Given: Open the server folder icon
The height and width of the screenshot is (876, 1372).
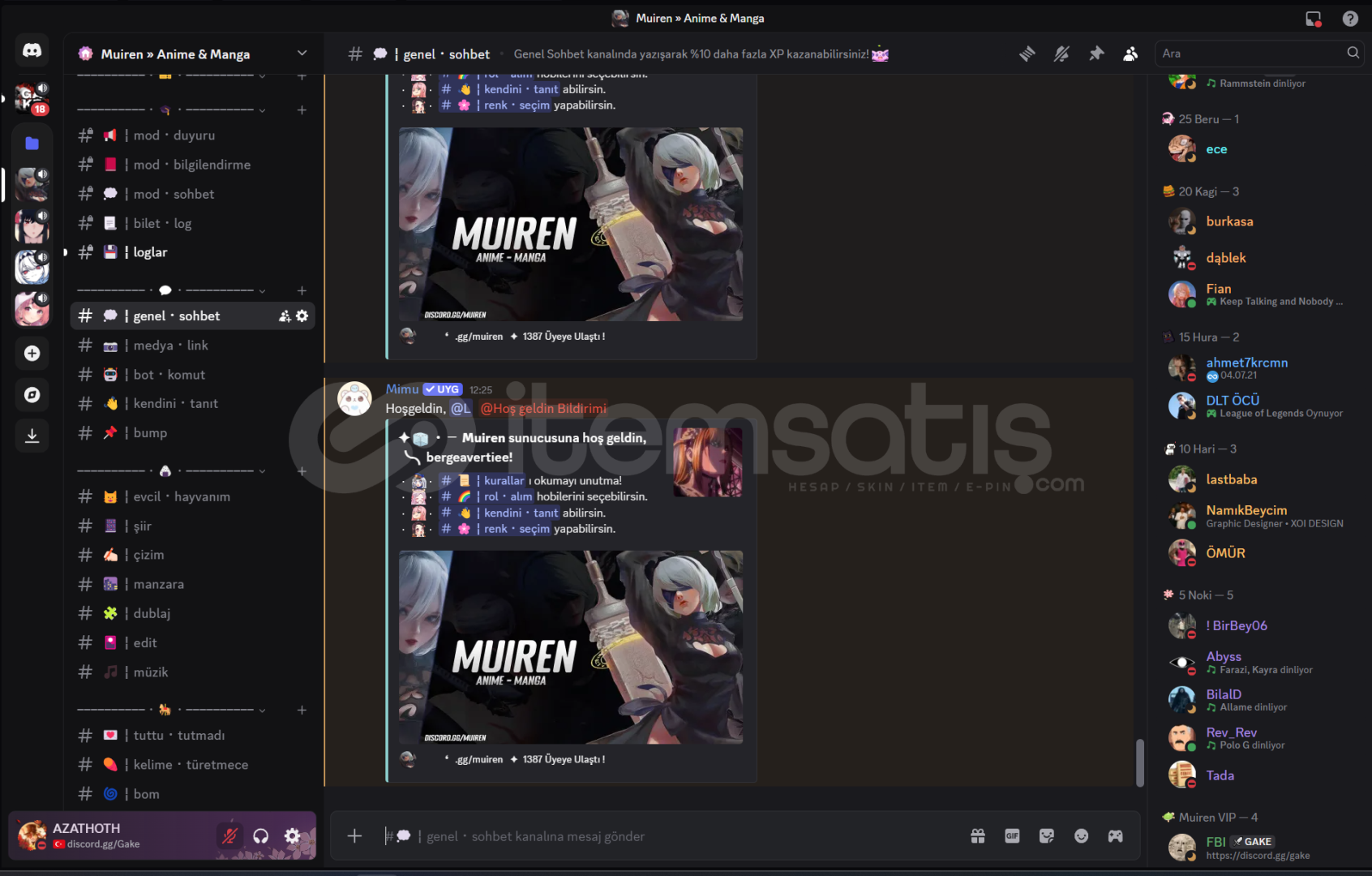Looking at the screenshot, I should pyautogui.click(x=32, y=143).
